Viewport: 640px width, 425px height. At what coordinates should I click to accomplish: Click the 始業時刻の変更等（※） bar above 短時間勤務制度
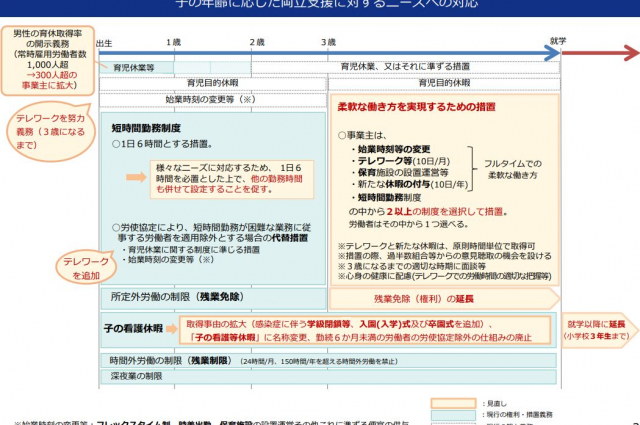(x=213, y=99)
